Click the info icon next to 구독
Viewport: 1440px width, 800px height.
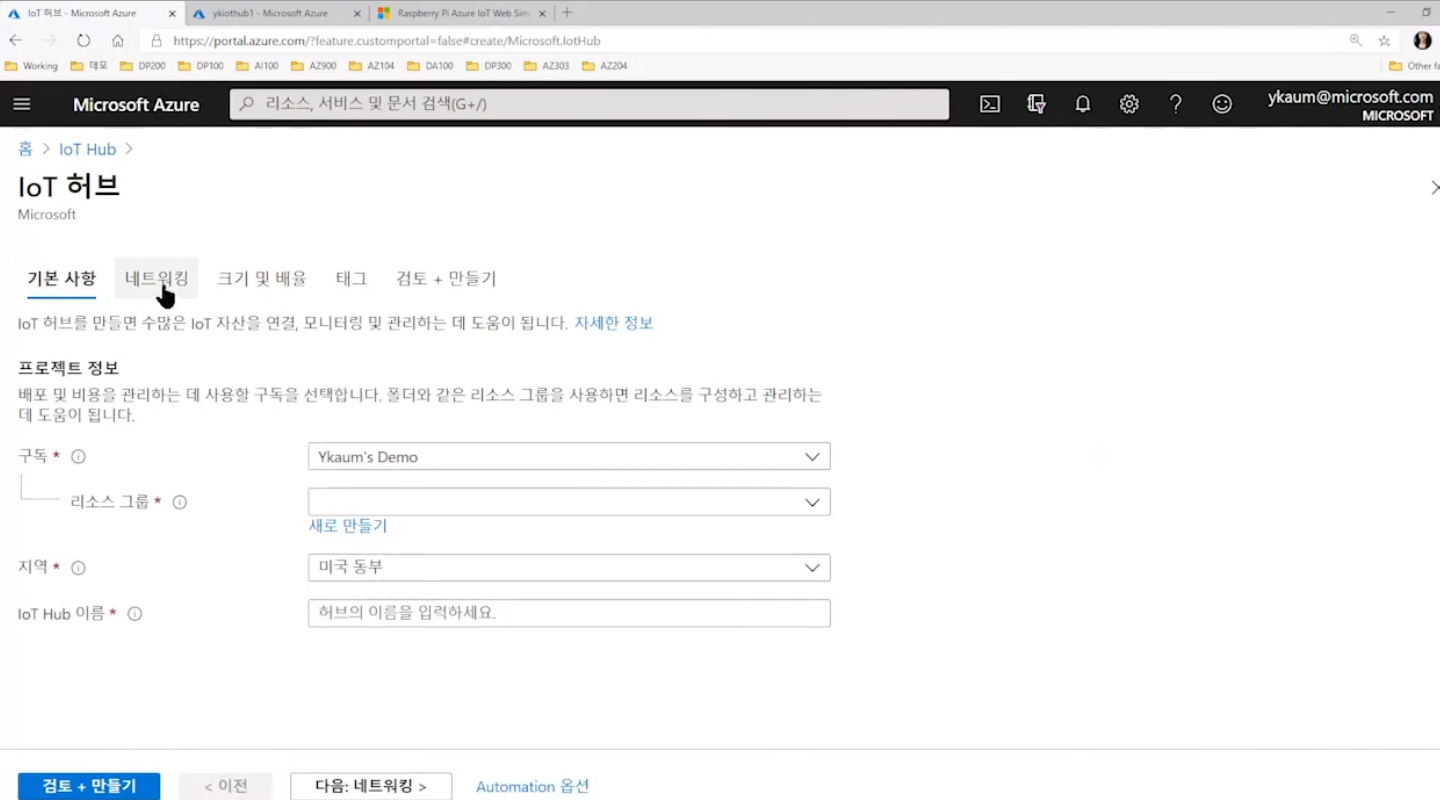[78, 456]
